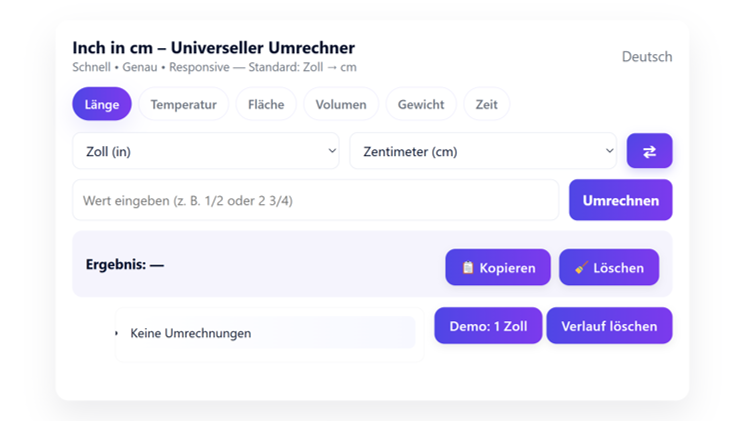Switch to the Zeit tab
This screenshot has width=749, height=421.
[x=486, y=104]
